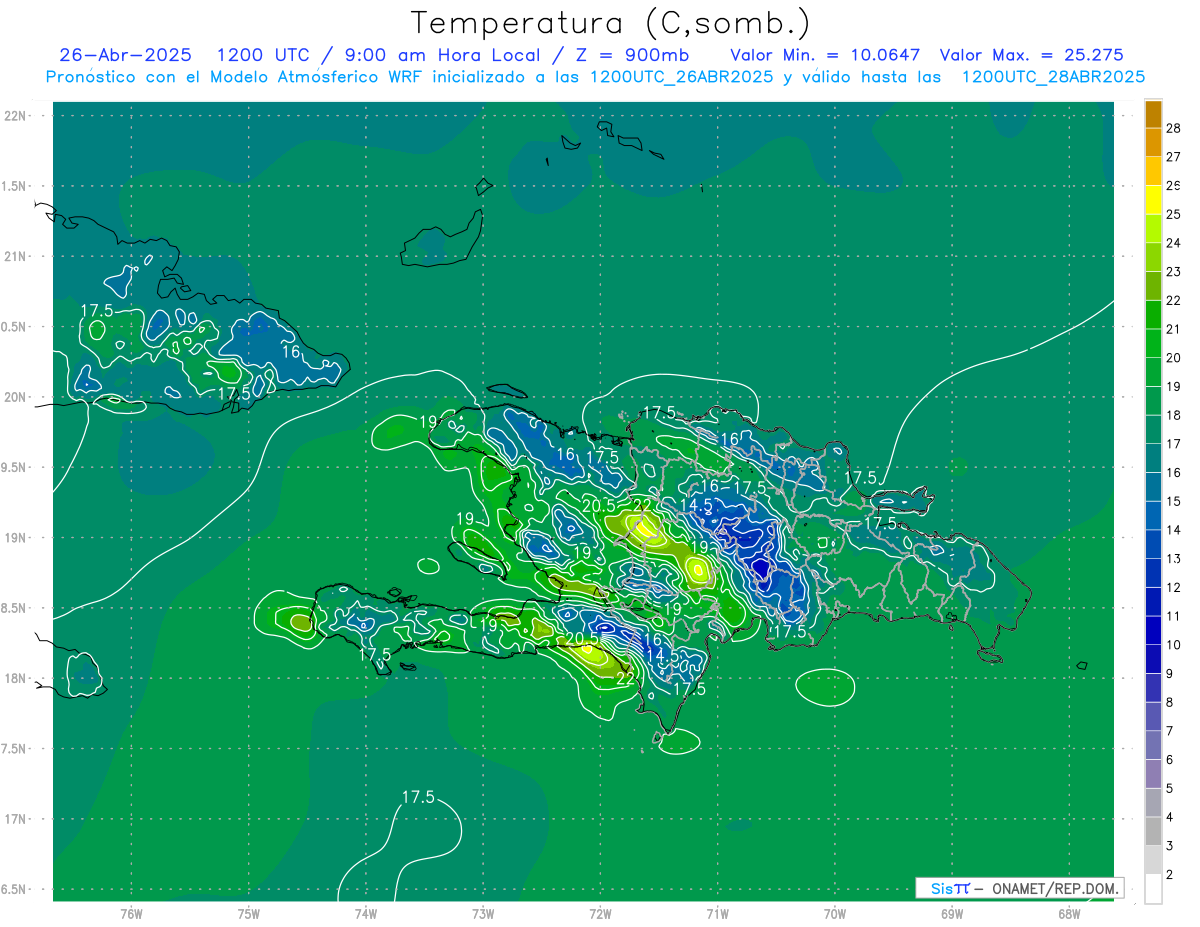Click the legend value '20'

[1174, 358]
